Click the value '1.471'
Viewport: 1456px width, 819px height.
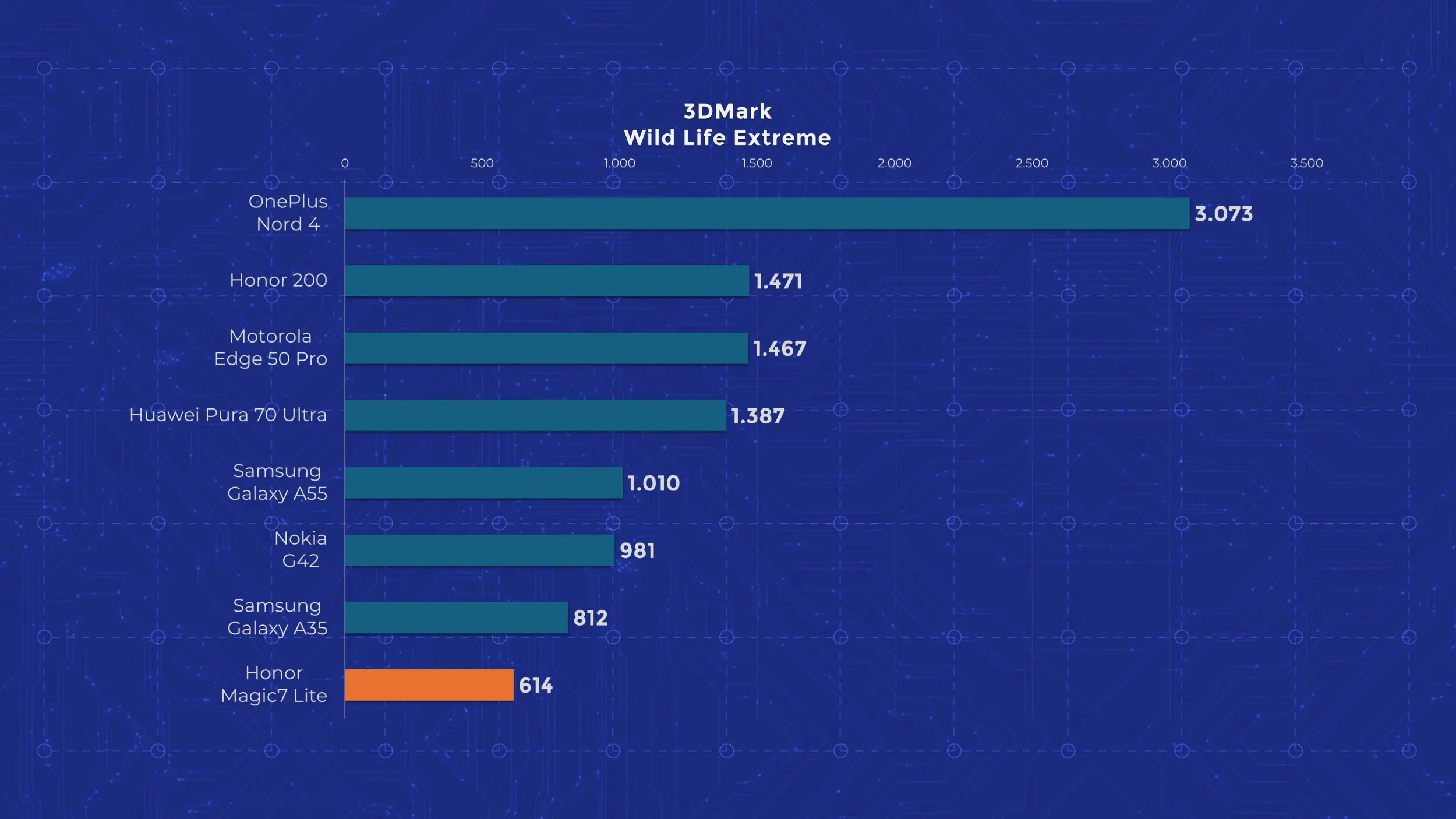pos(779,281)
